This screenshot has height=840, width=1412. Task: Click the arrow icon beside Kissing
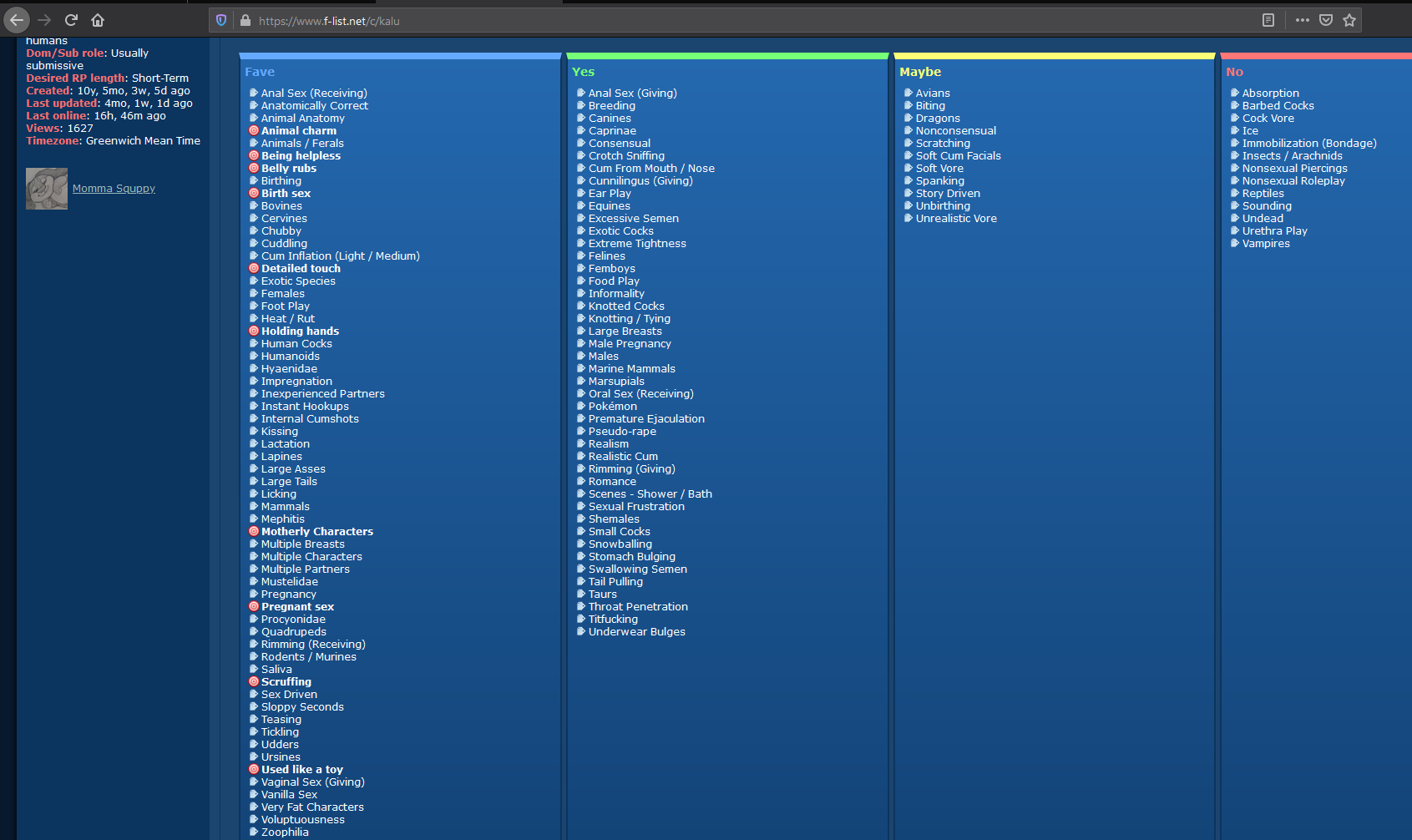pos(254,431)
